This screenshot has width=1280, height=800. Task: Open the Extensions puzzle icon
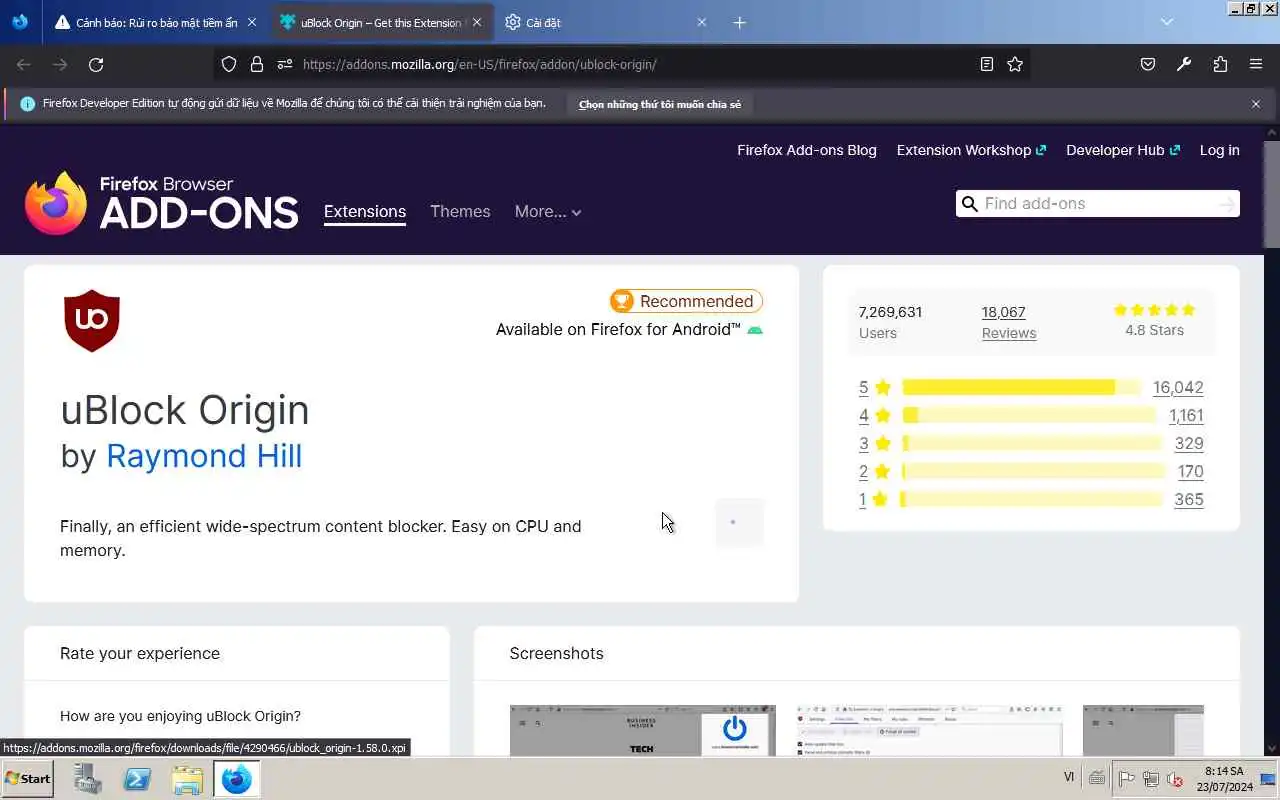tap(1220, 64)
